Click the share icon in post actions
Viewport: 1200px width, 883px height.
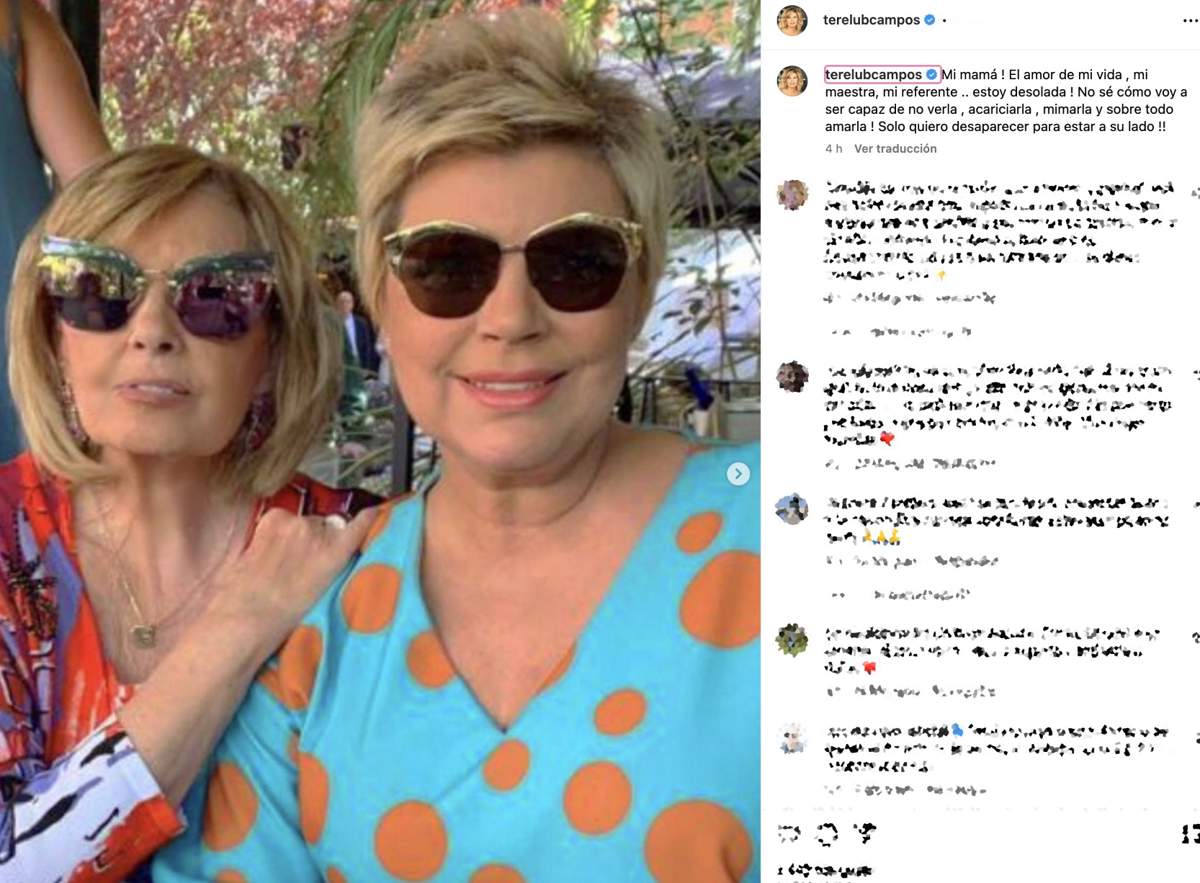point(866,832)
